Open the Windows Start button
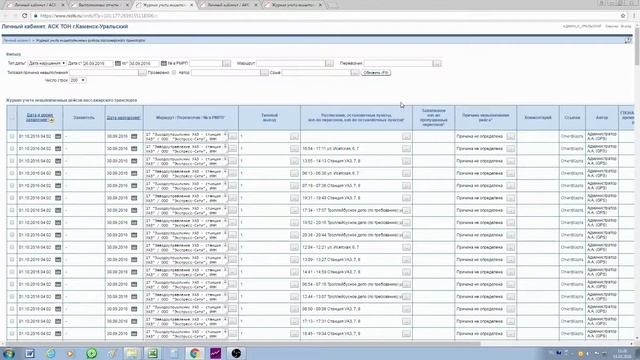 click(9, 353)
